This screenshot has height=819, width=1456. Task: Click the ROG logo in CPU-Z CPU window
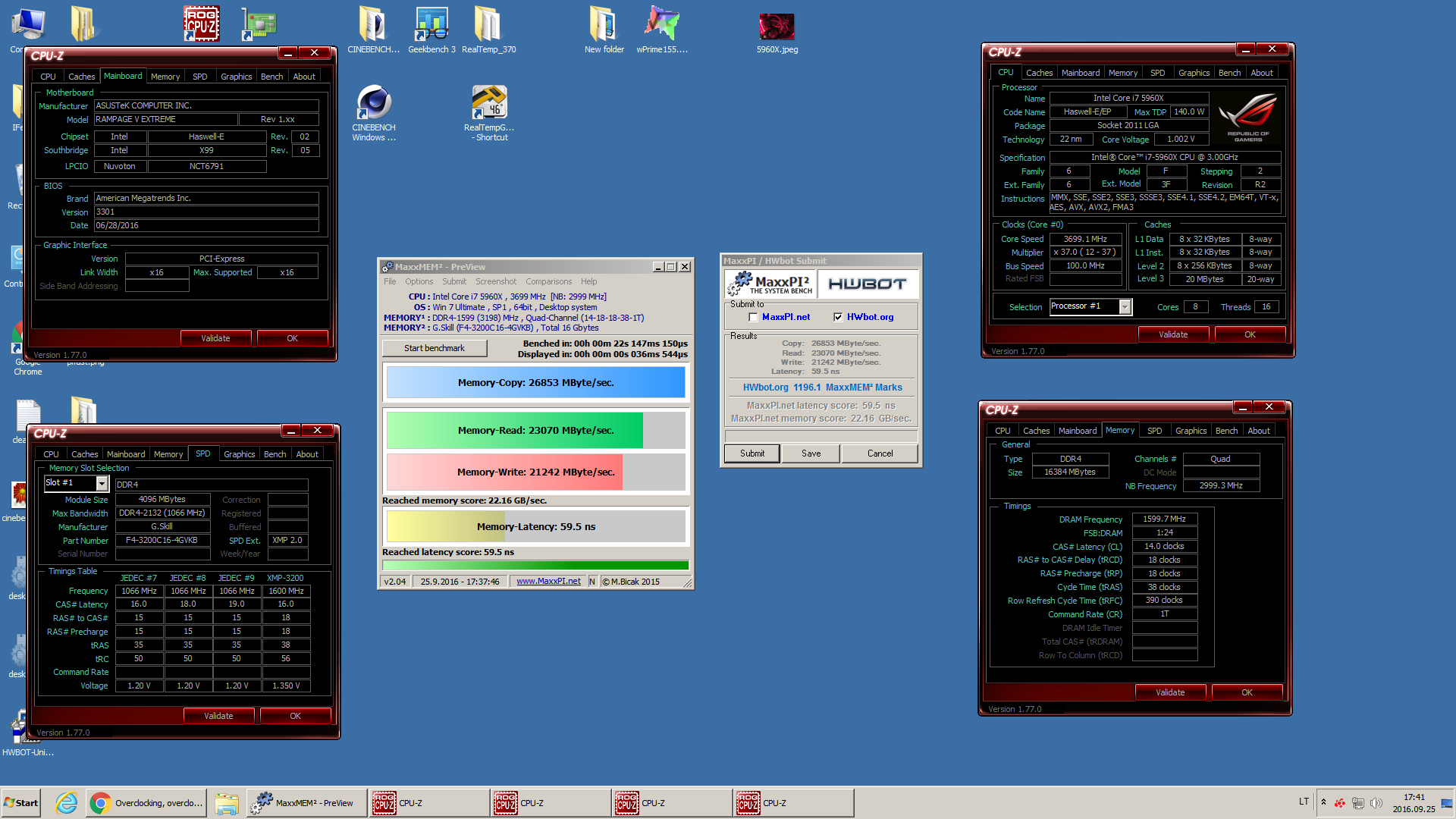tap(1247, 119)
